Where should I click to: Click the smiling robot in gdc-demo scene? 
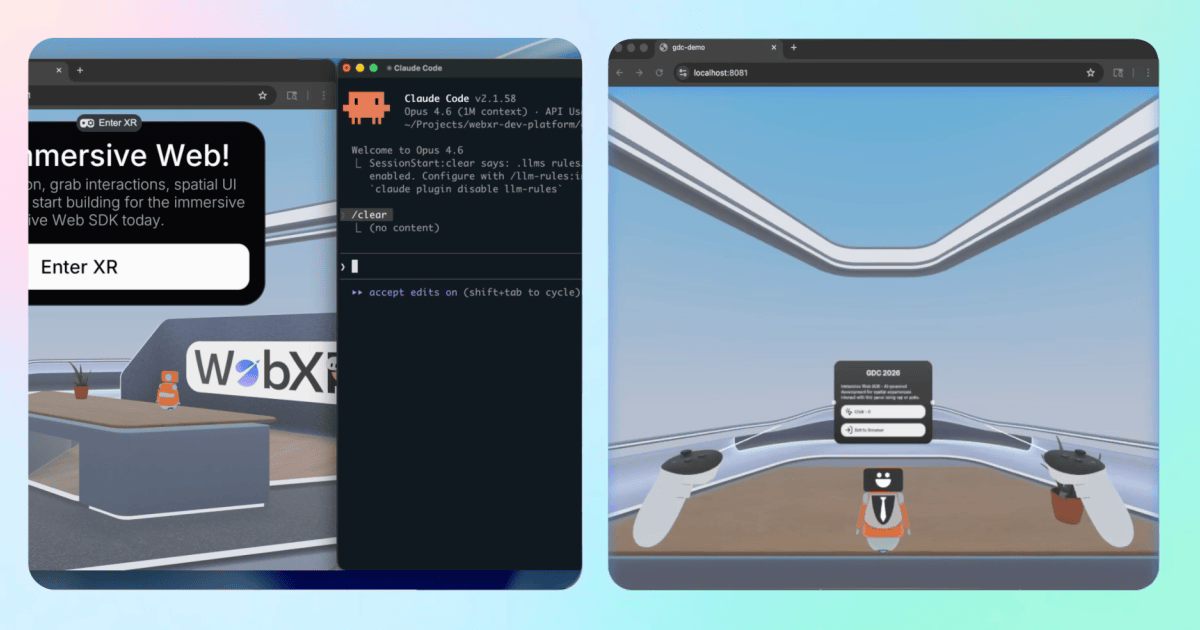pos(882,508)
